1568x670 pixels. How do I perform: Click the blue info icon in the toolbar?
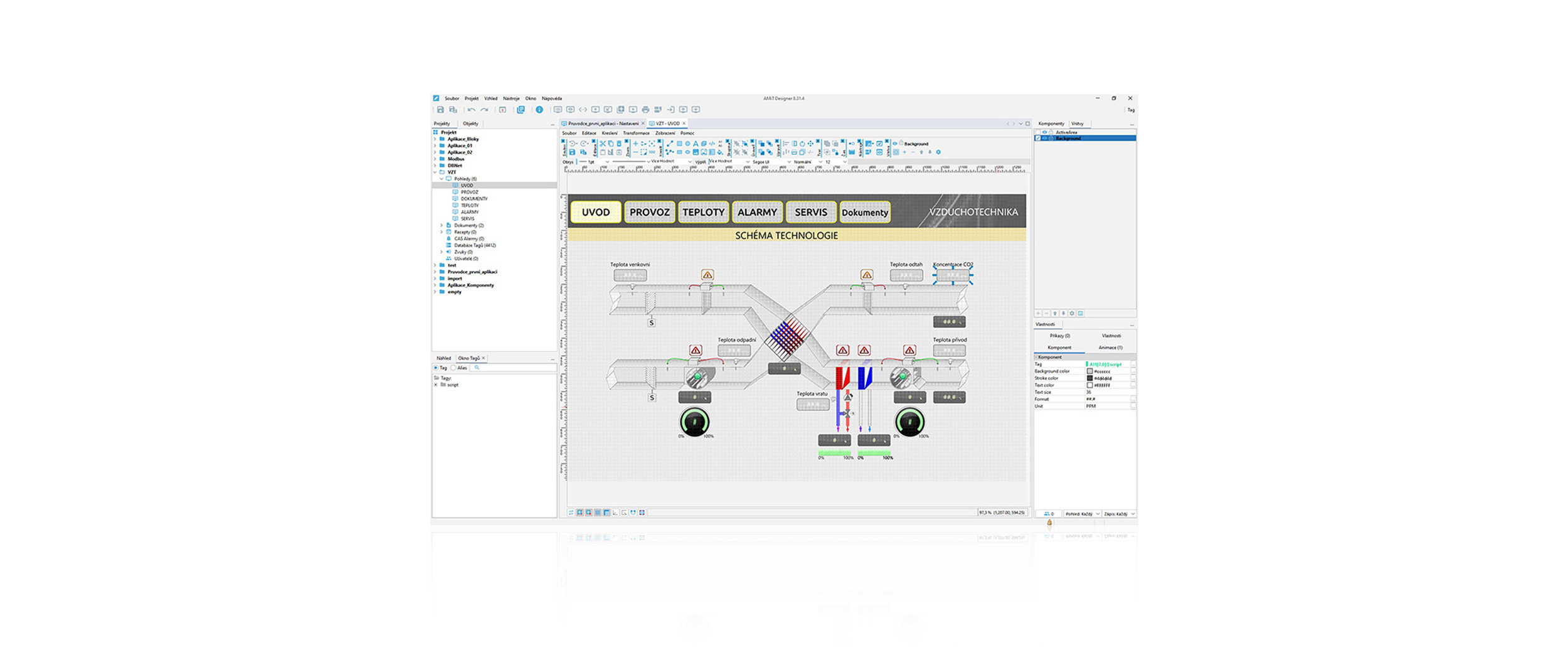539,110
